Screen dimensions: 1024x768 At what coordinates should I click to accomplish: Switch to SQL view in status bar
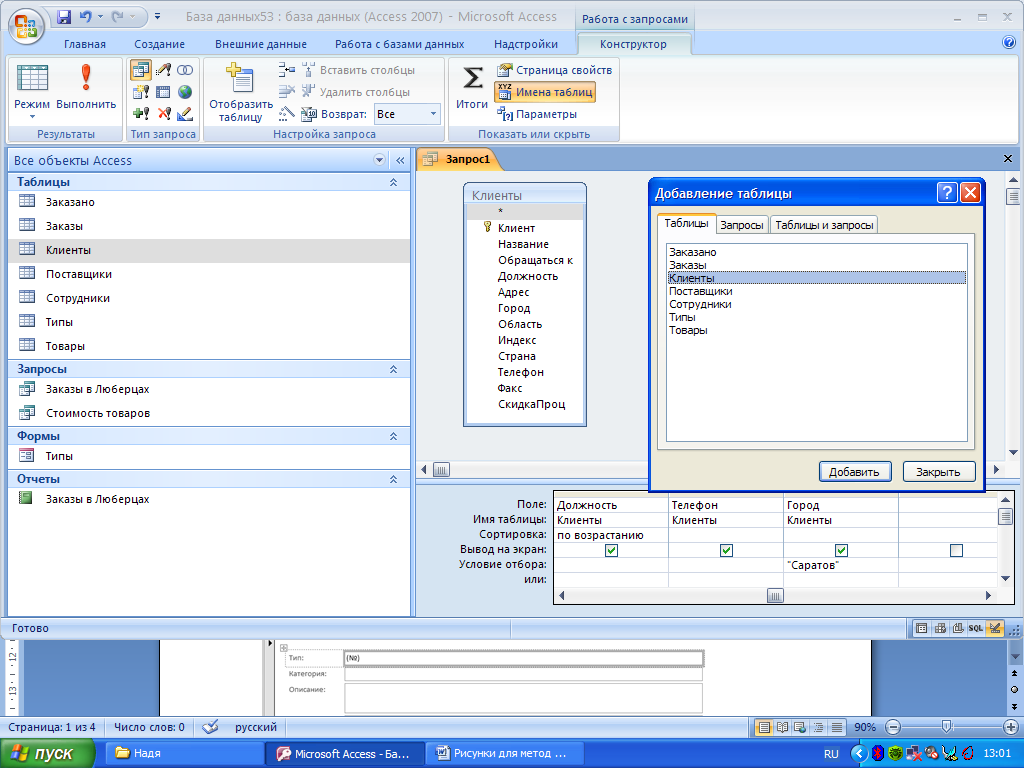pos(976,628)
